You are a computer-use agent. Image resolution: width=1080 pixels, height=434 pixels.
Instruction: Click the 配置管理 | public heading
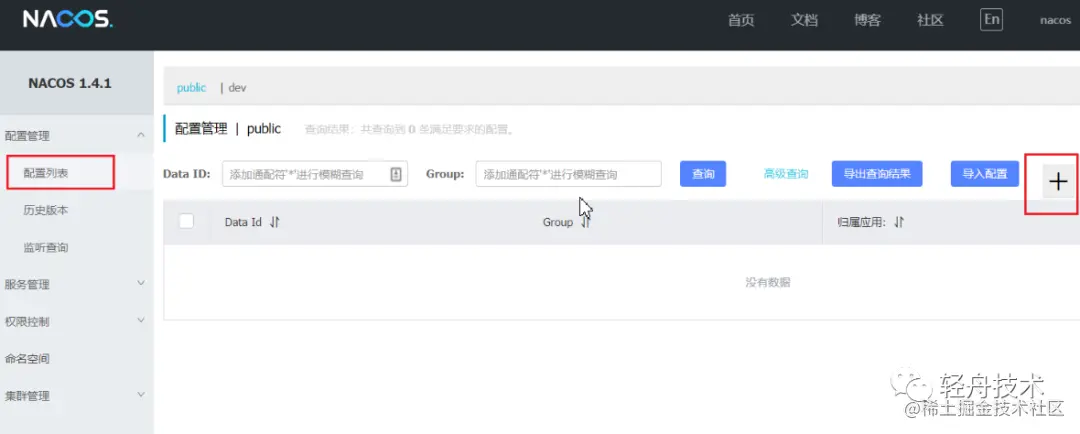click(228, 129)
